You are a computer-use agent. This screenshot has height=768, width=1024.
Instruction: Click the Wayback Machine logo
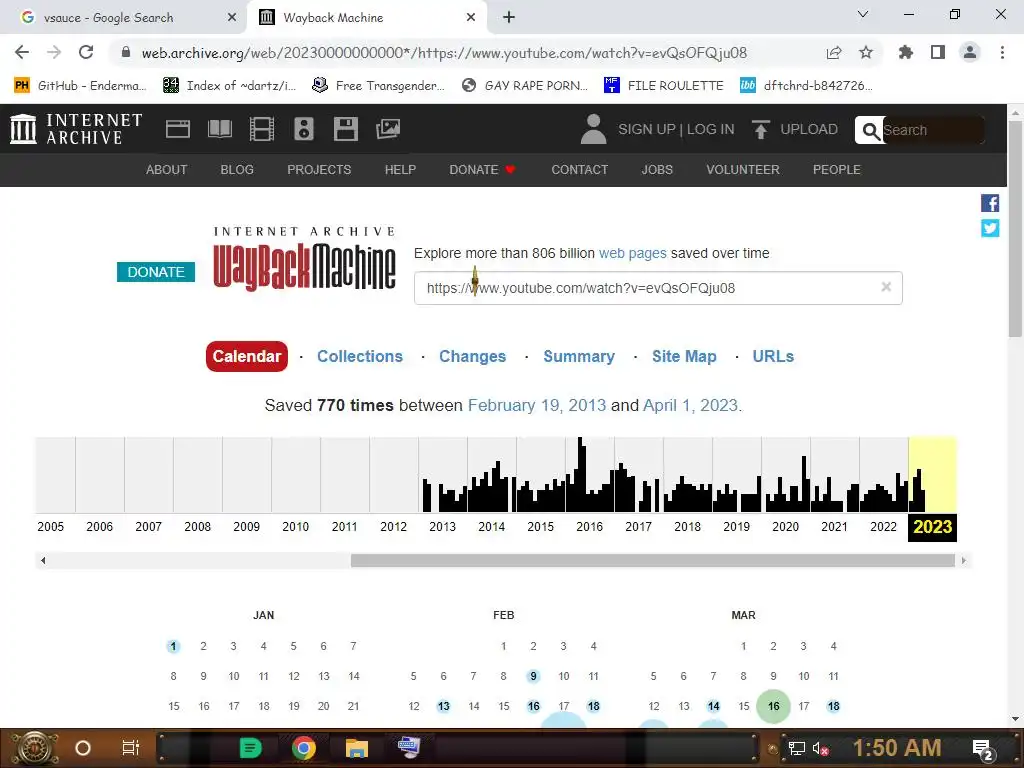304,259
